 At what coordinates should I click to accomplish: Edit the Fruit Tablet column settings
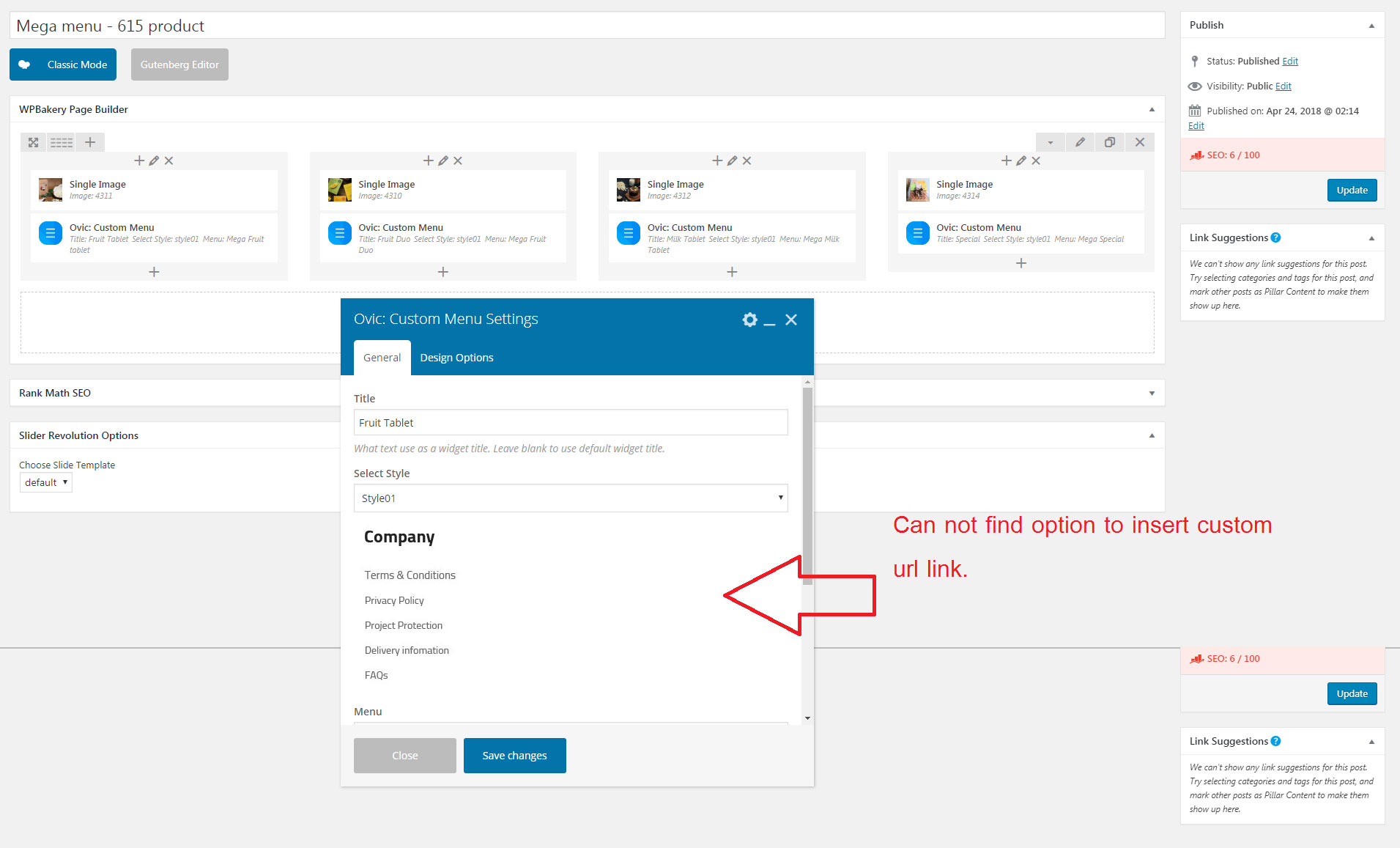coord(154,161)
